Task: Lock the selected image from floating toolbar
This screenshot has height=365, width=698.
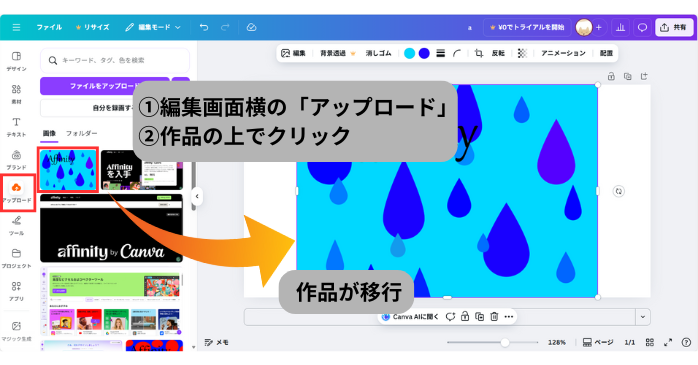Action: tap(465, 317)
